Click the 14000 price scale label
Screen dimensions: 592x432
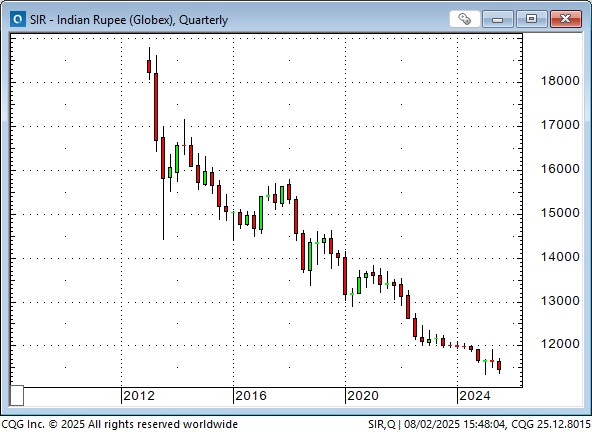point(560,257)
